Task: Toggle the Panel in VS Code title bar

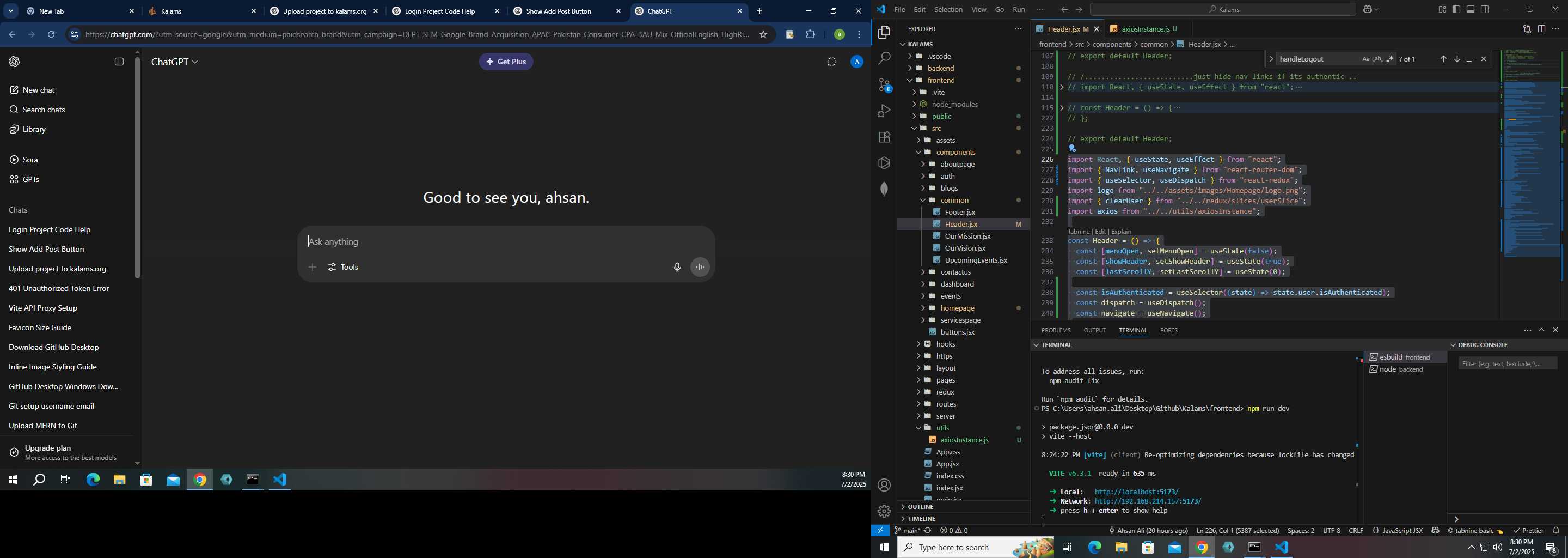Action: pos(1471,10)
